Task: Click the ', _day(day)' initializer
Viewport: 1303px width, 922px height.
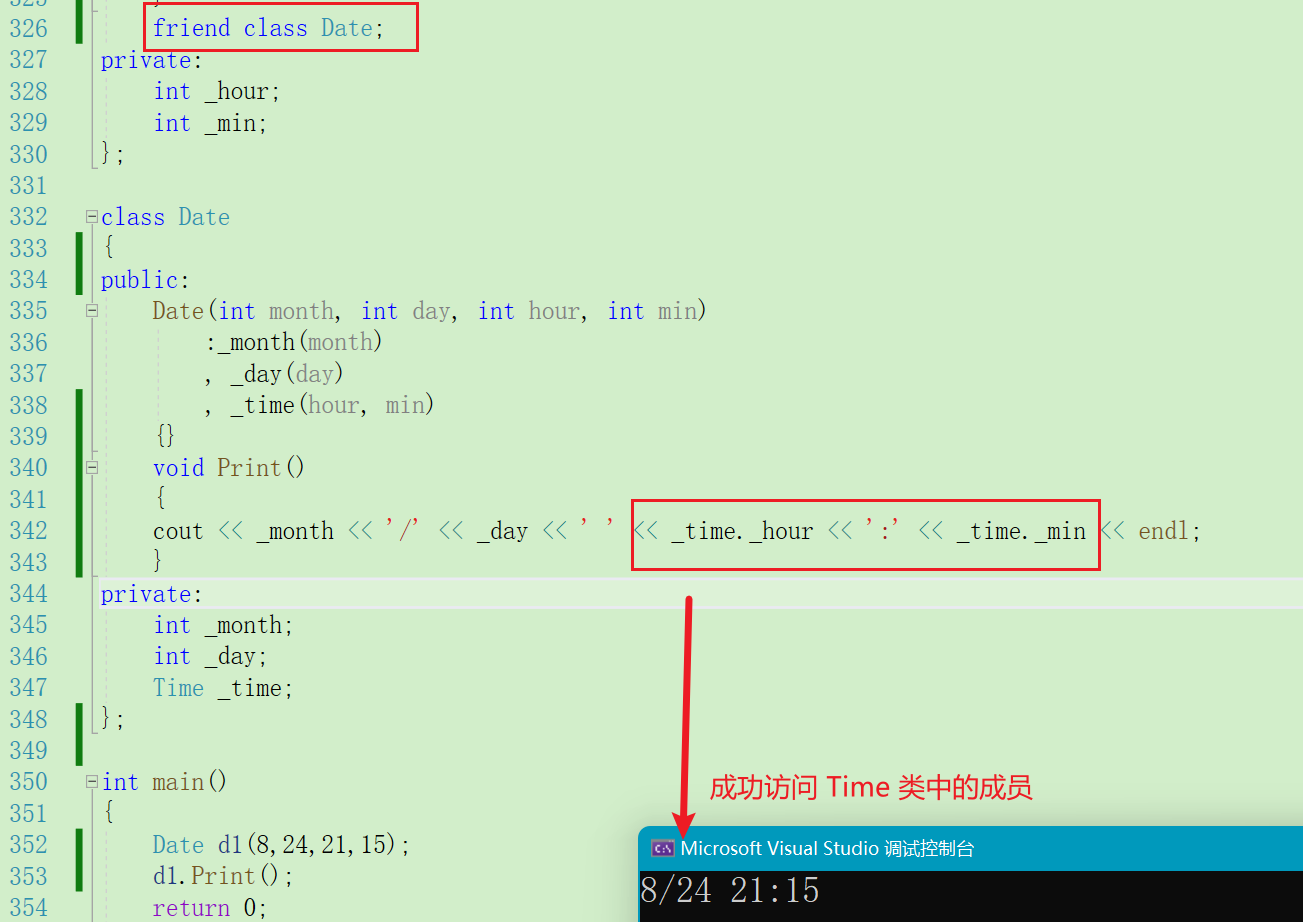Action: click(x=274, y=374)
